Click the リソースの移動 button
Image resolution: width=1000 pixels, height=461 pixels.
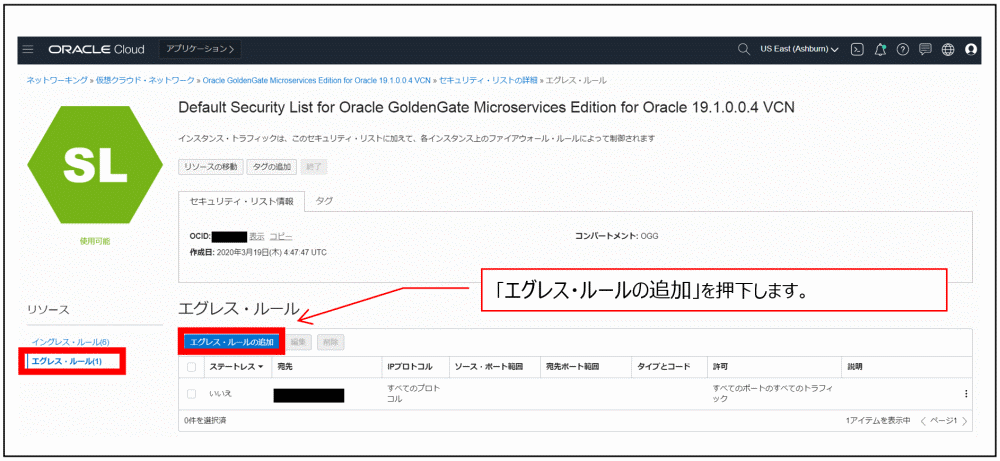210,167
